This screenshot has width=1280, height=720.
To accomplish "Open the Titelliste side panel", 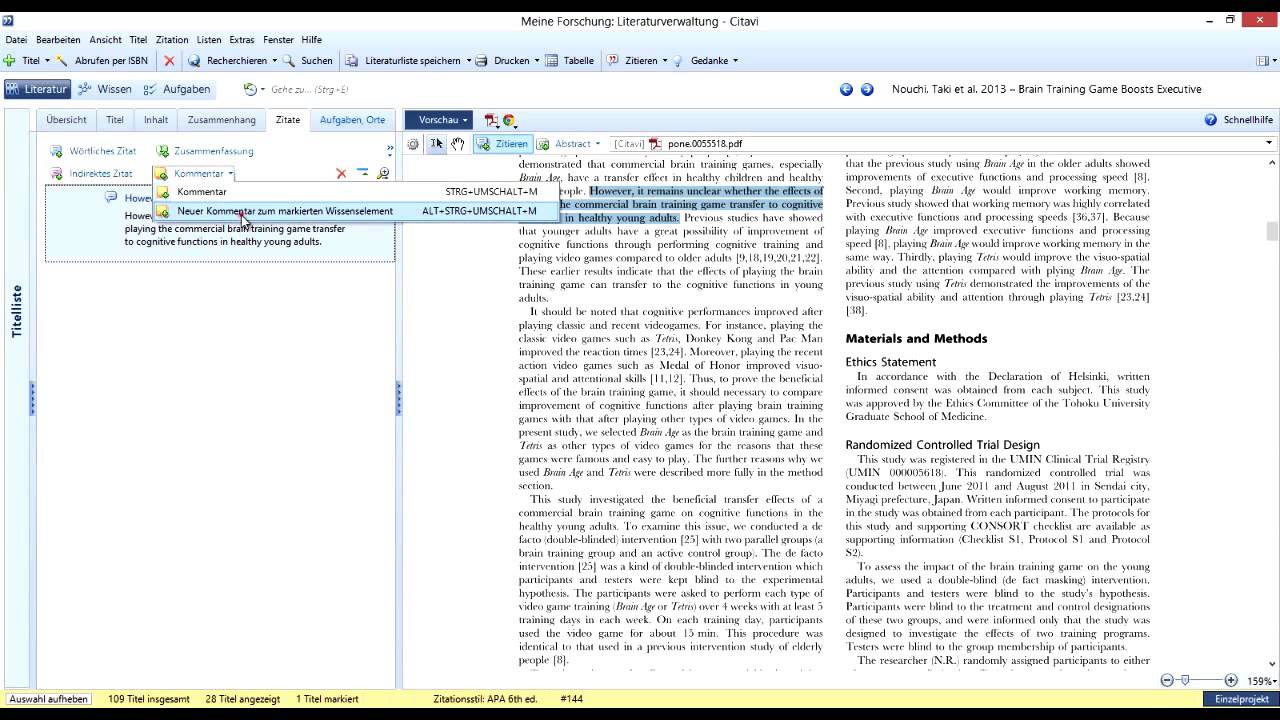I will tap(16, 311).
